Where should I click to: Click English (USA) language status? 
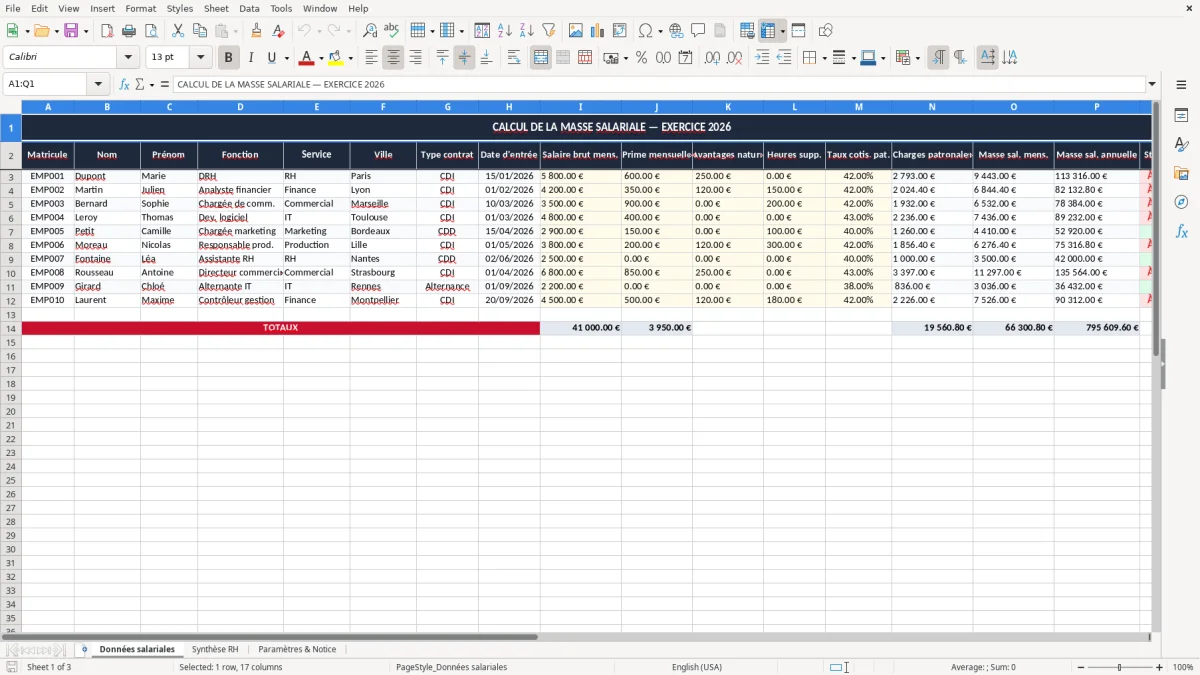coord(697,667)
